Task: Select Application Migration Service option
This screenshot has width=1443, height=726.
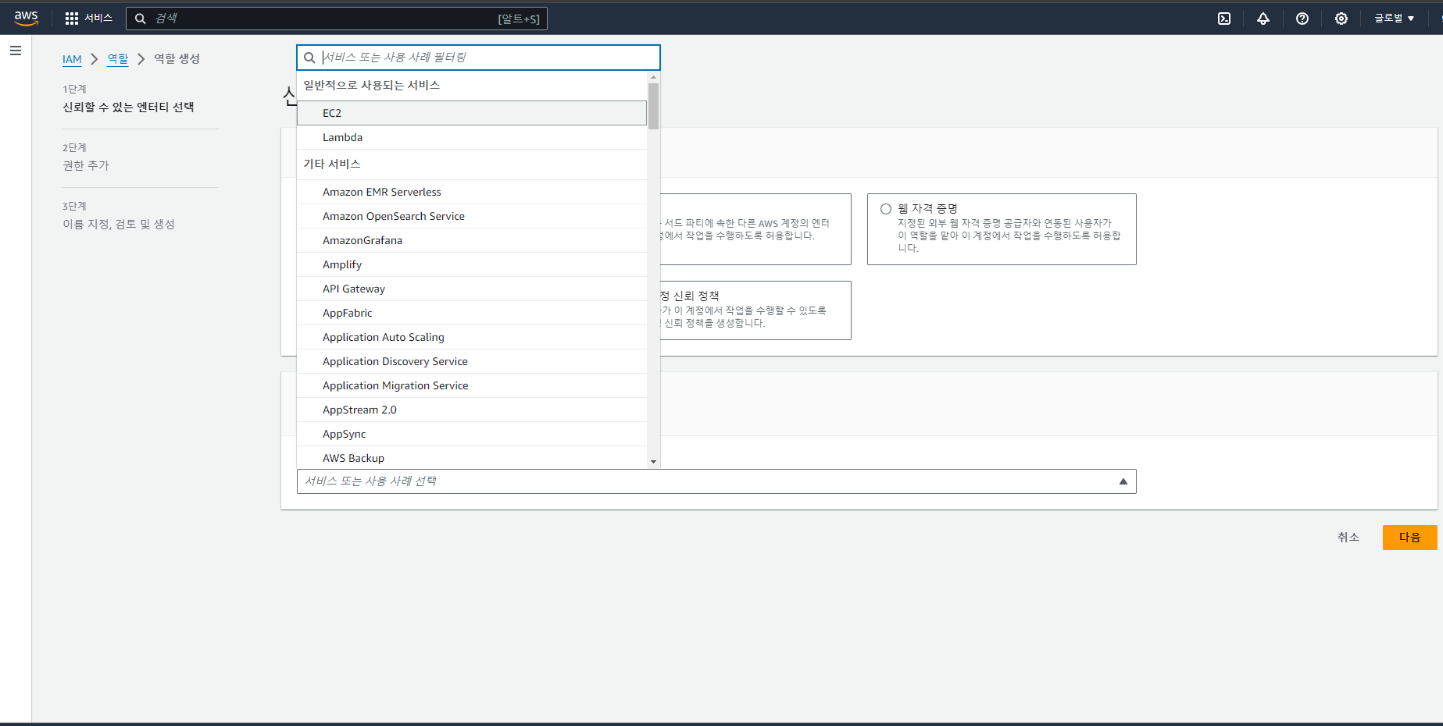Action: pyautogui.click(x=472, y=385)
